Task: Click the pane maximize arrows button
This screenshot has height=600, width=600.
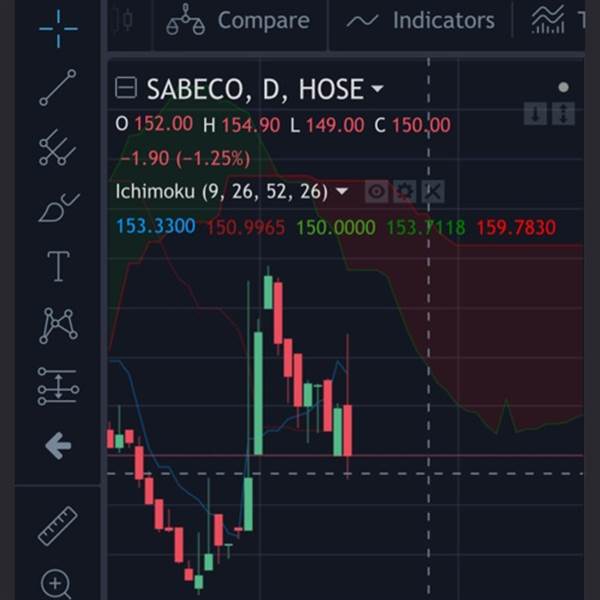Action: point(563,114)
